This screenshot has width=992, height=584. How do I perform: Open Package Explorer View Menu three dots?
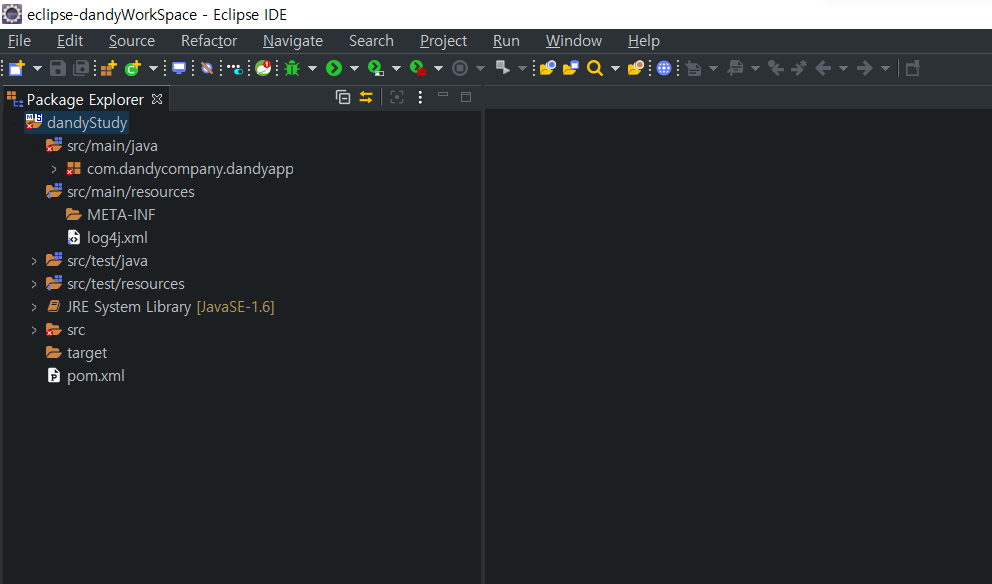click(x=420, y=97)
